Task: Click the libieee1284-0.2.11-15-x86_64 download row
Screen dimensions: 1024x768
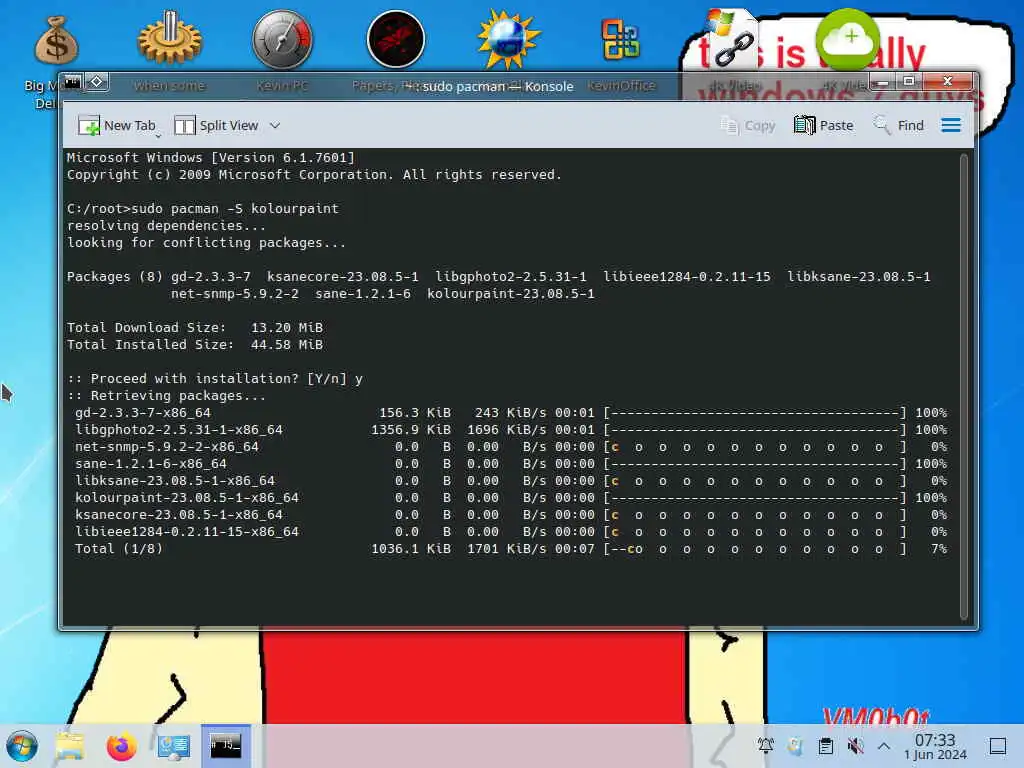Action: tap(511, 532)
